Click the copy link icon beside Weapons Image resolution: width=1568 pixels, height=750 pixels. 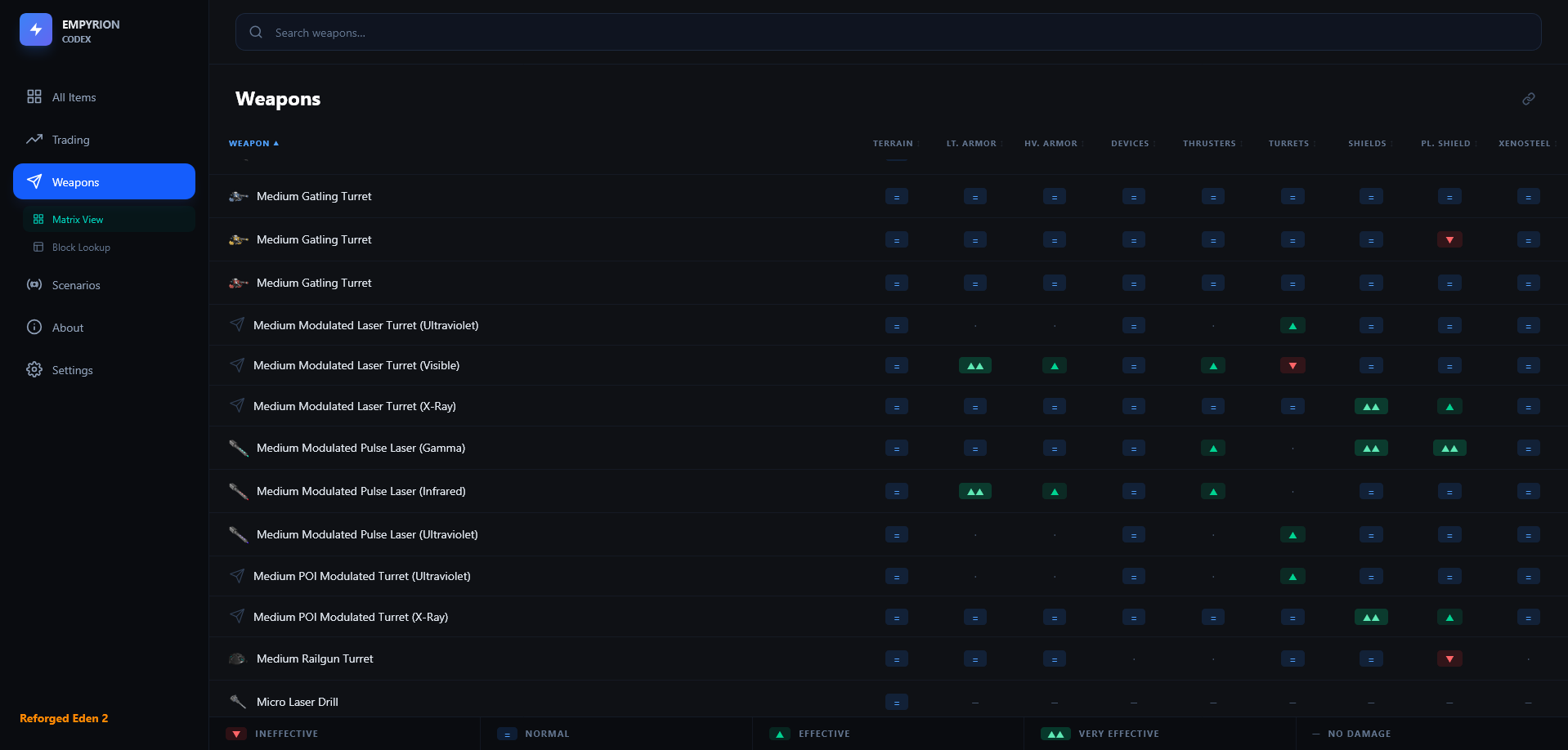(1528, 99)
